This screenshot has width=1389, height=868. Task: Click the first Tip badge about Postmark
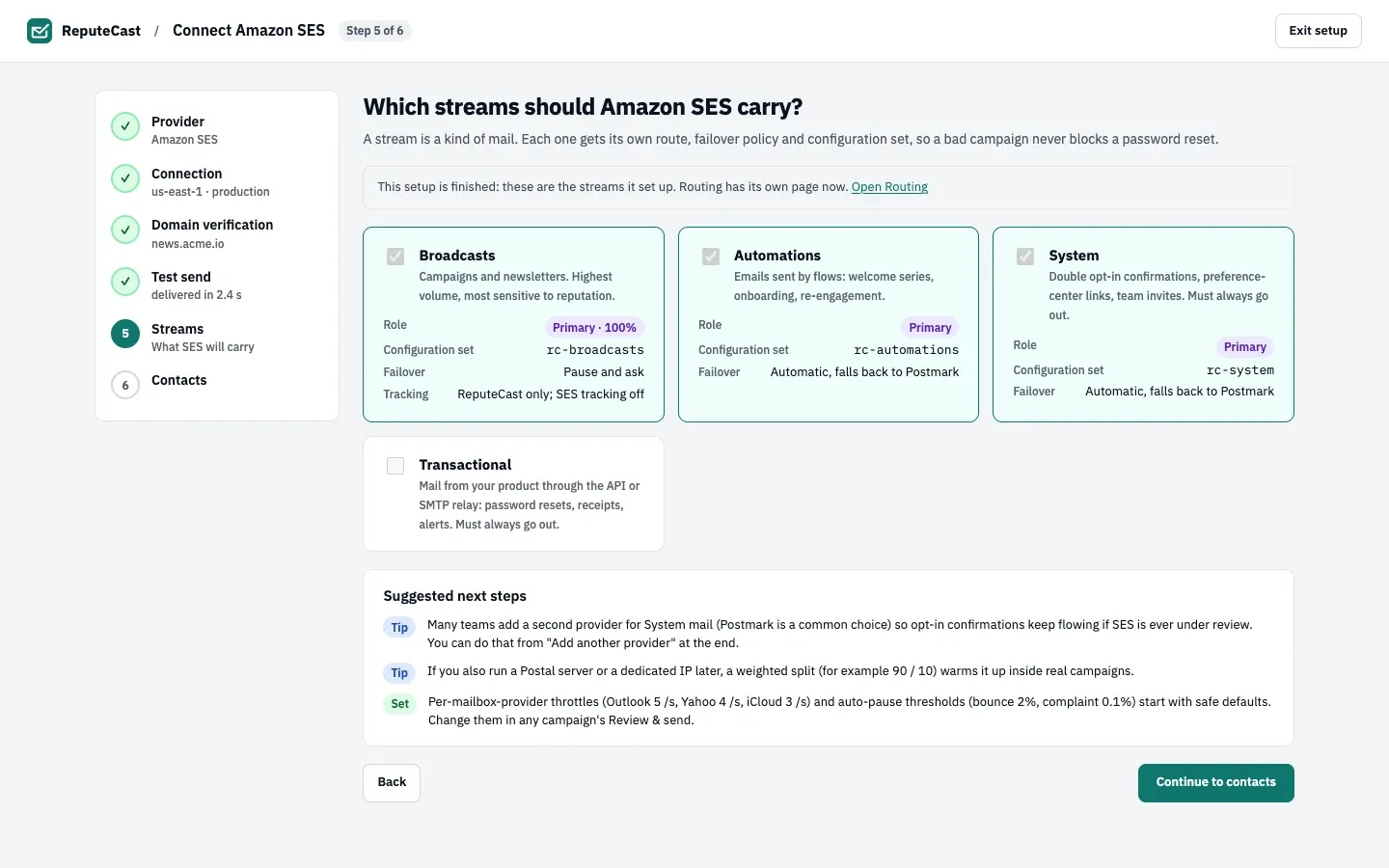coord(399,628)
